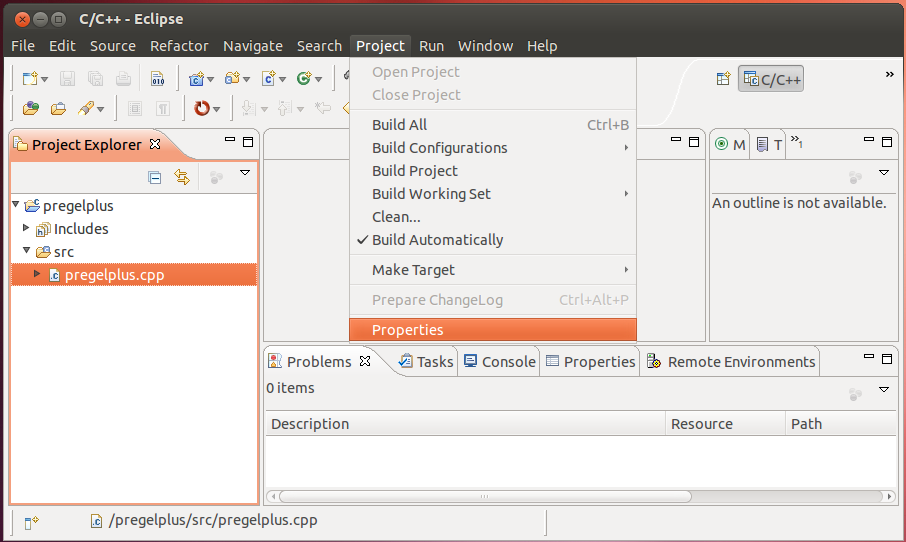Open dropdown arrow next to New icon
This screenshot has width=906, height=542.
(x=44, y=79)
